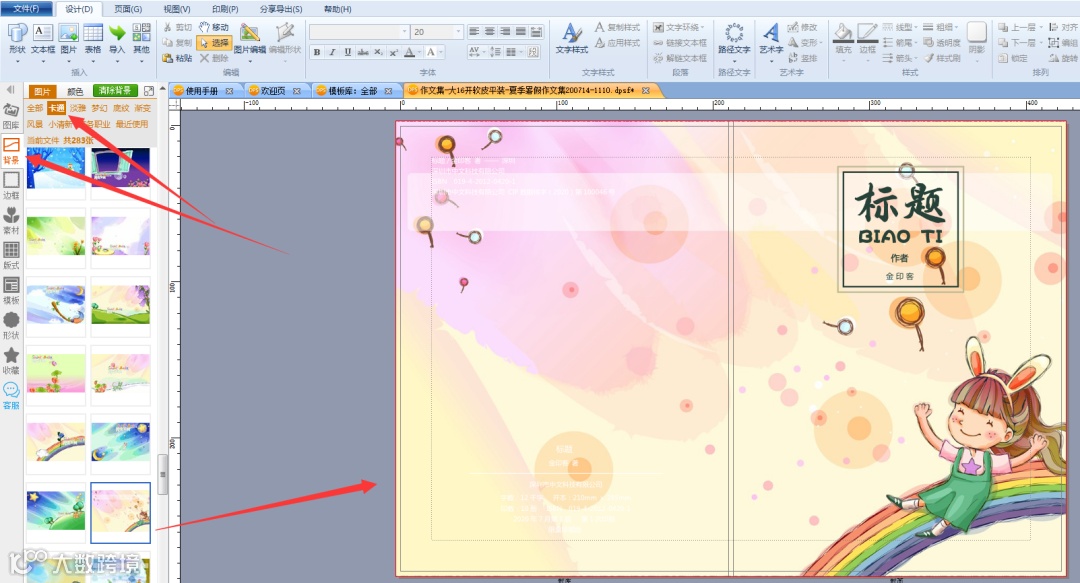1080x583 pixels.
Task: Toggle superscript formatting
Action: 393,52
